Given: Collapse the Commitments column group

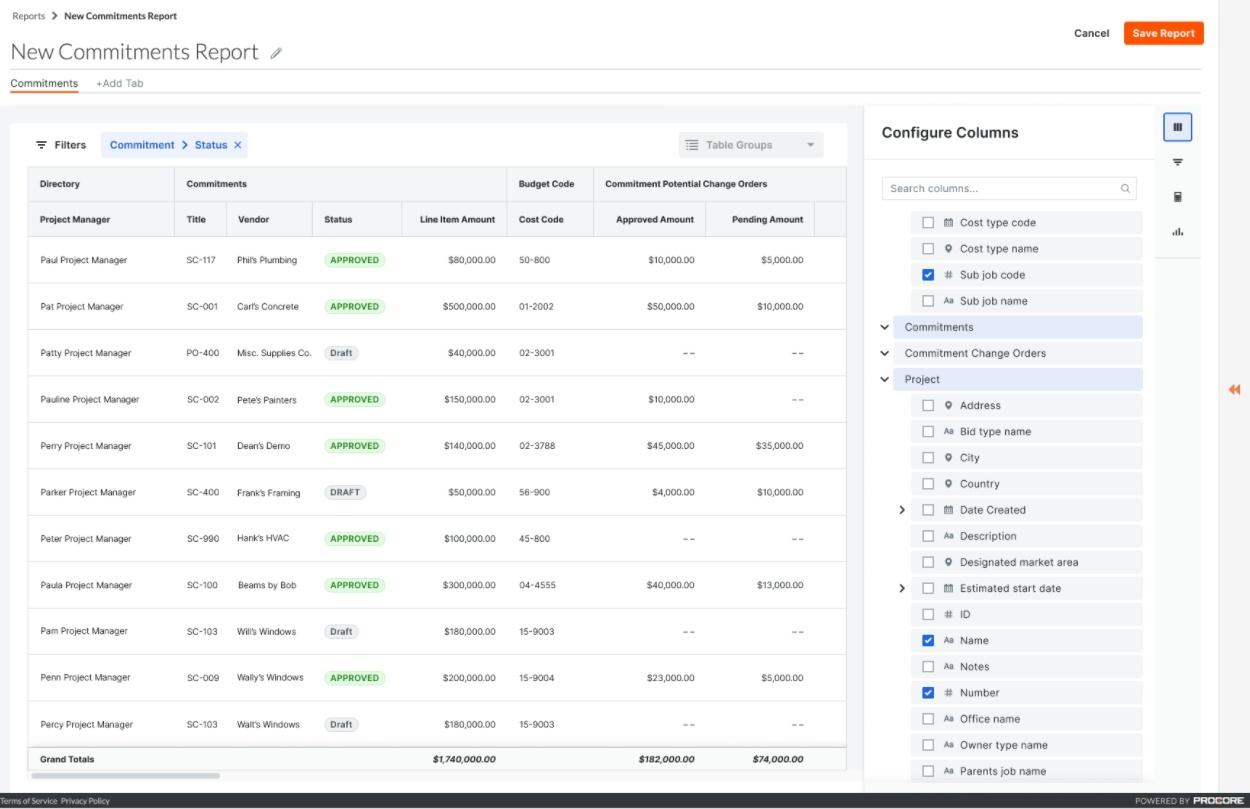Looking at the screenshot, I should [885, 327].
